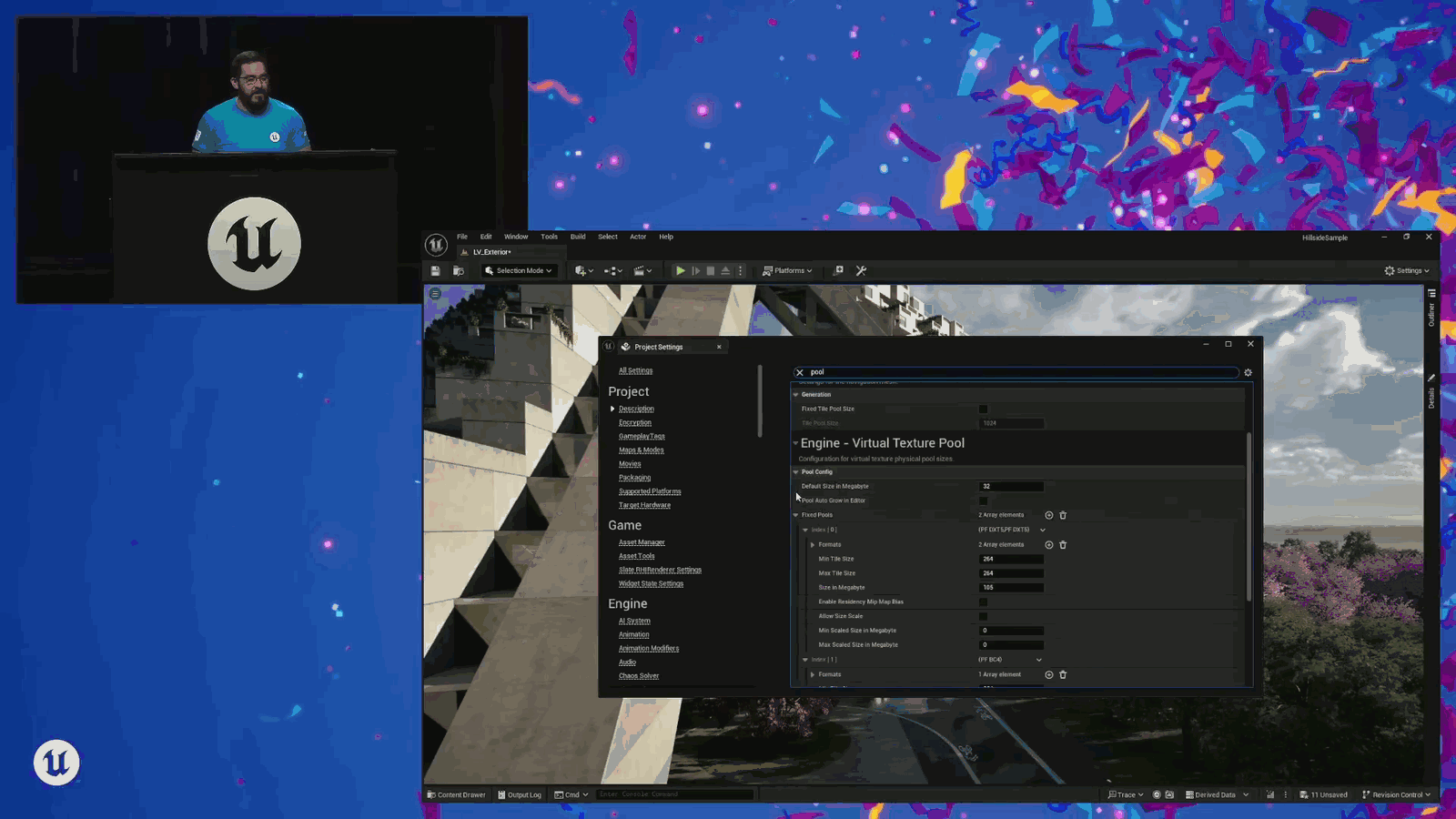Tick the Allow Size Scale checkbox
This screenshot has height=819, width=1456.
pos(983,616)
